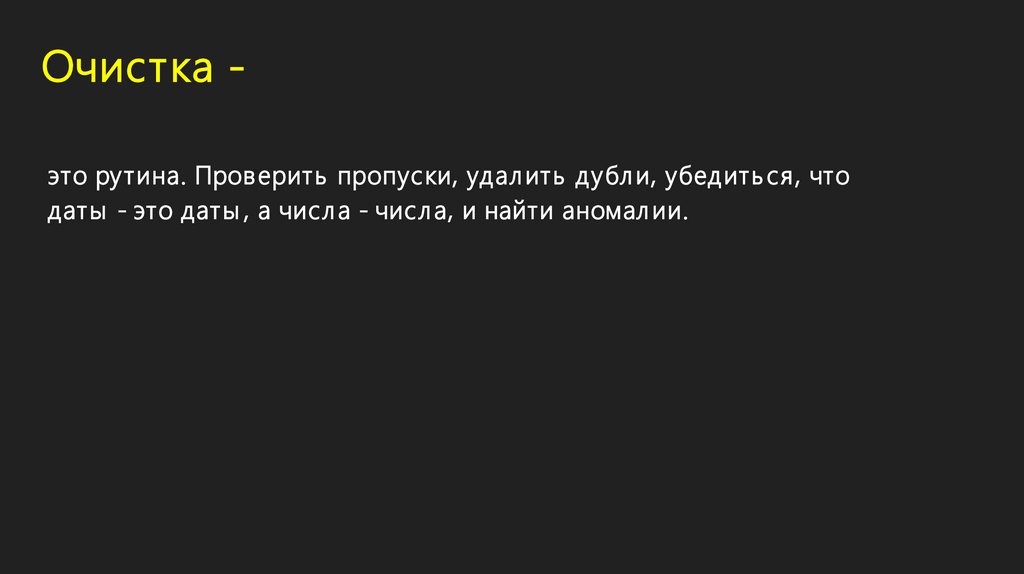Click the dash between the two "числа" words
The width and height of the screenshot is (1024, 574).
pos(363,214)
